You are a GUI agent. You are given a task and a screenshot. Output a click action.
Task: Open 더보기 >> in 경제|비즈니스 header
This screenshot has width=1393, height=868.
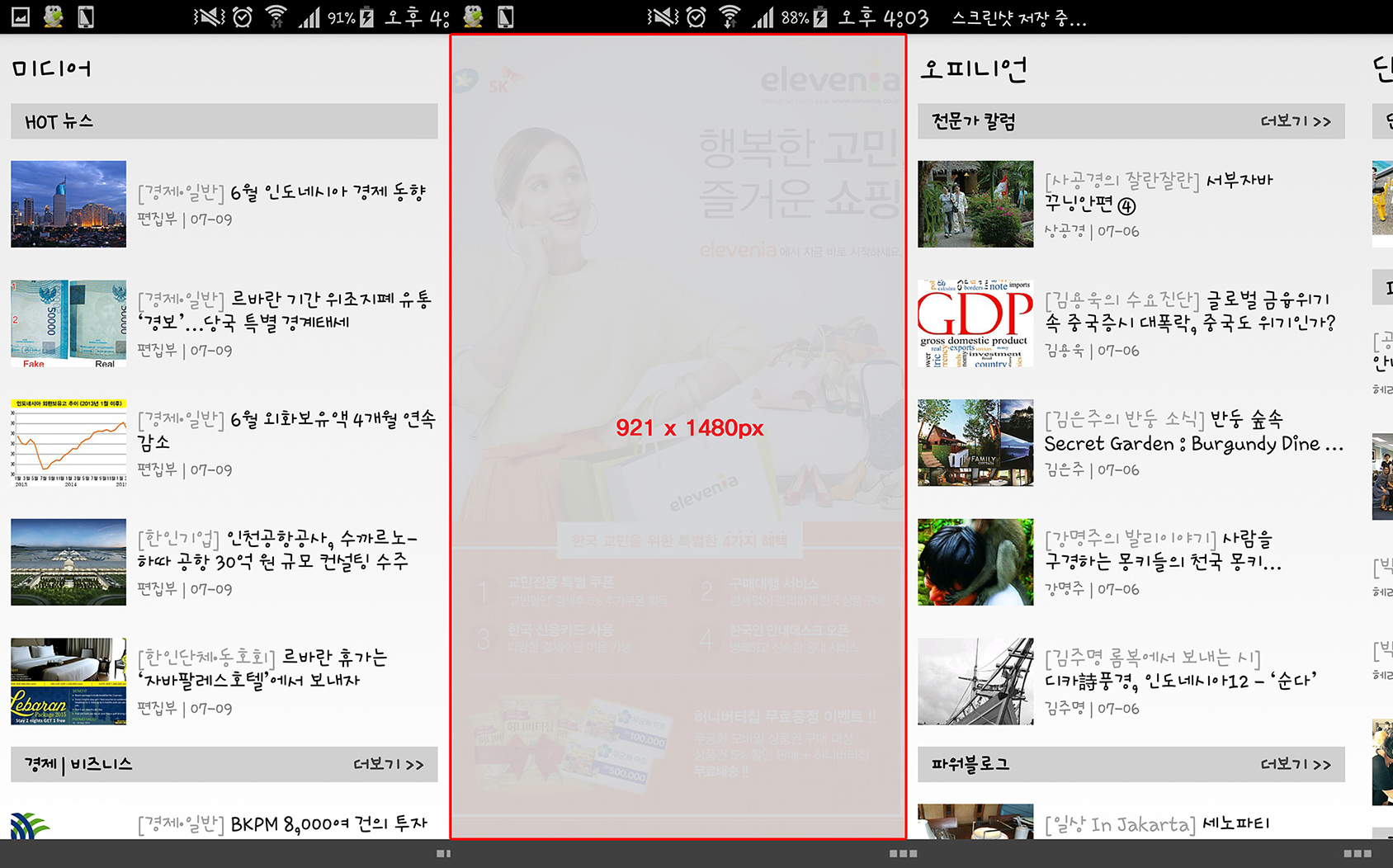pos(389,764)
